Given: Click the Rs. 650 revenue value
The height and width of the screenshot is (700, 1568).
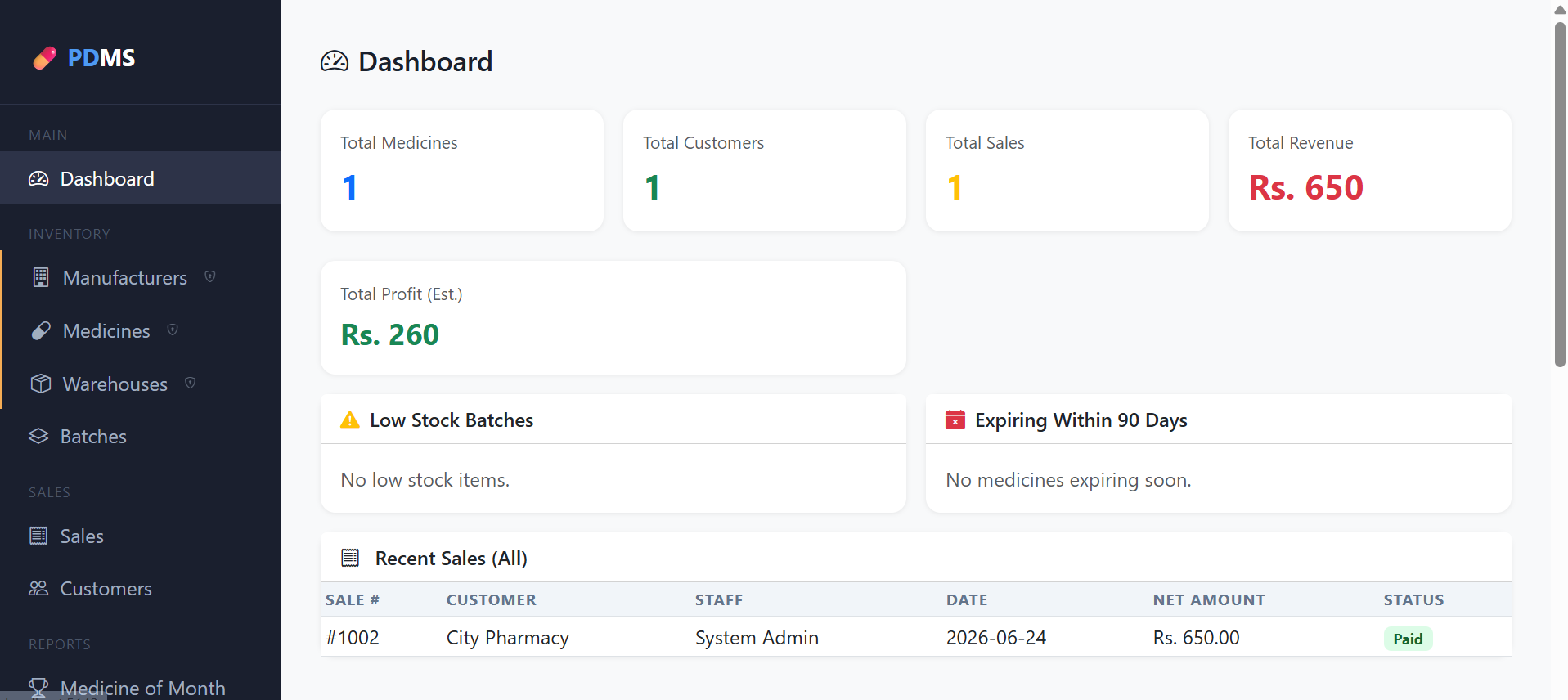Looking at the screenshot, I should [1306, 188].
